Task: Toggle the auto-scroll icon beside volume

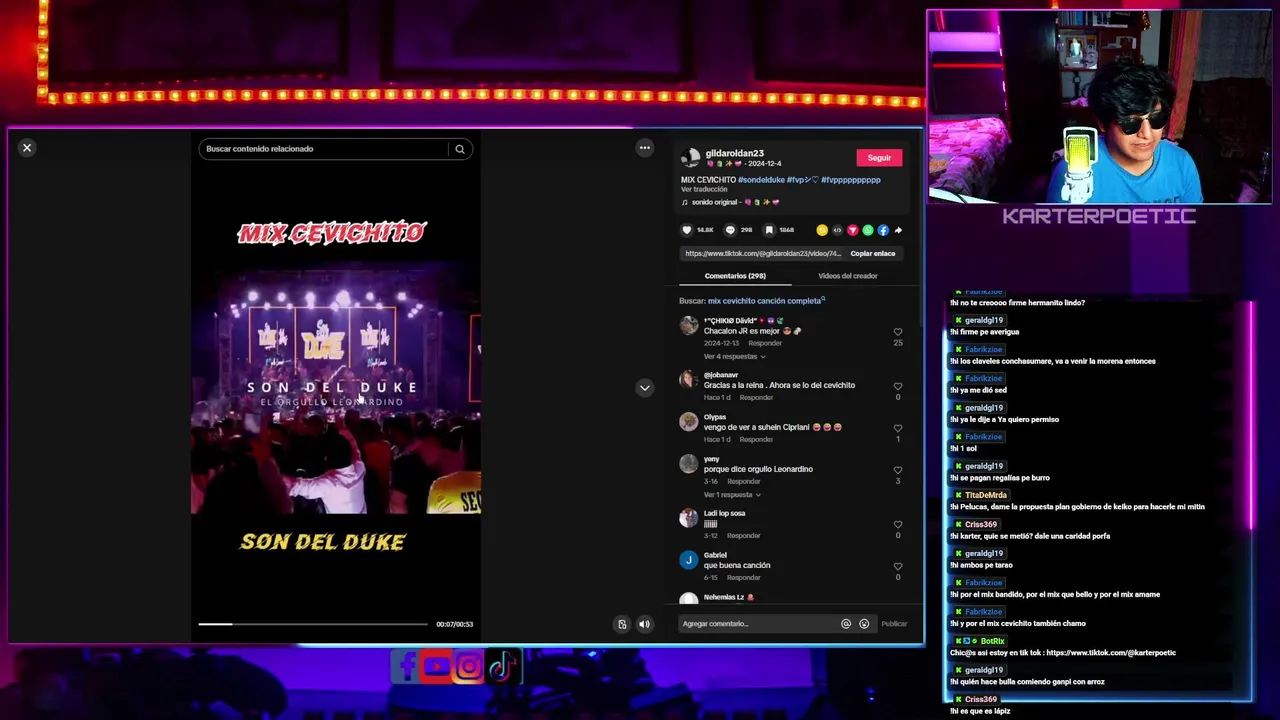Action: click(622, 624)
